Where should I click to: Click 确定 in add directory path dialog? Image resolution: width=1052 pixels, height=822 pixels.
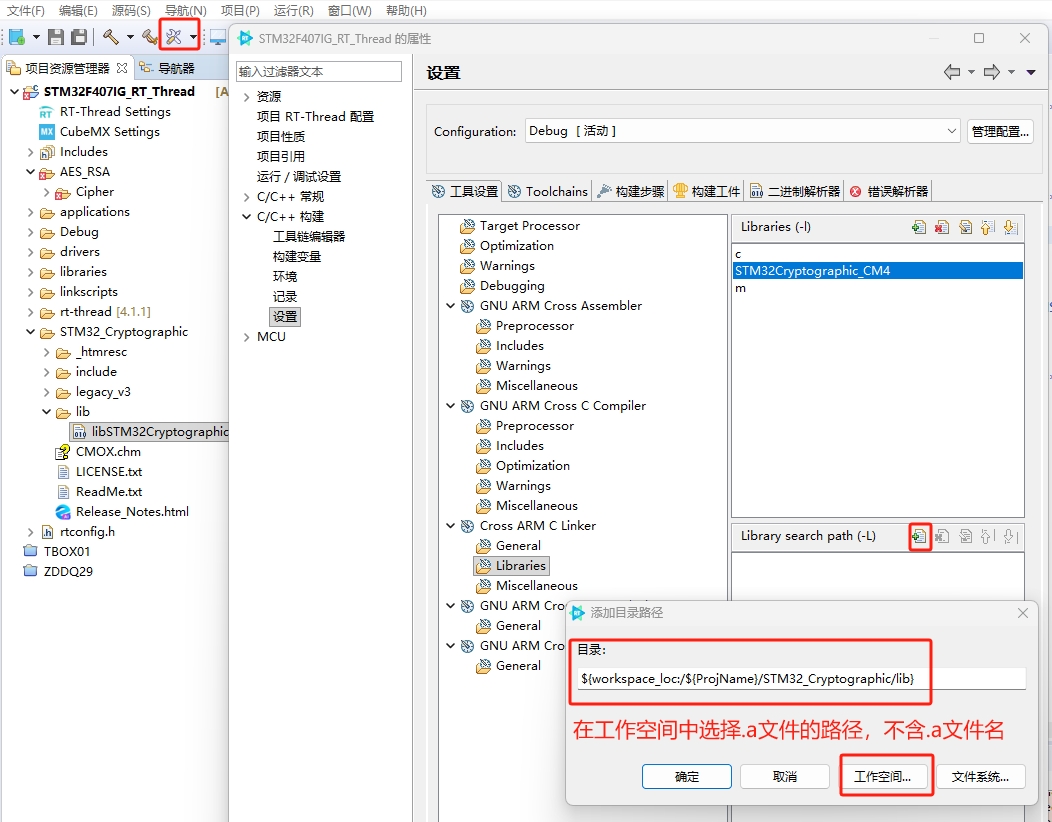pyautogui.click(x=686, y=776)
